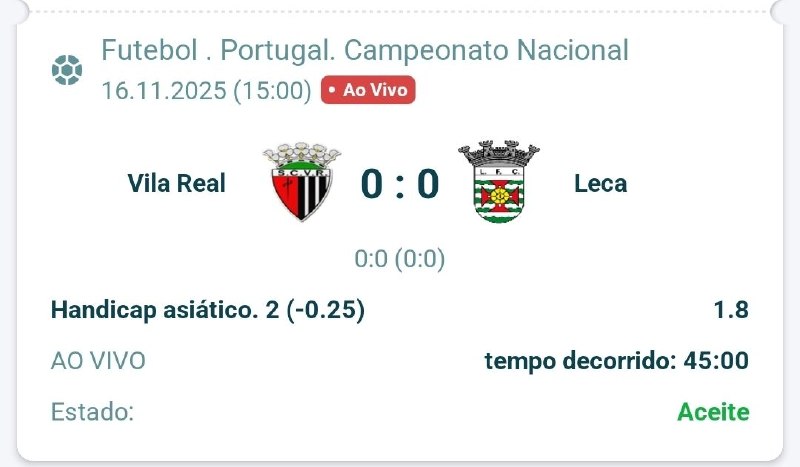Click the 1.8 odds value

coord(732,309)
